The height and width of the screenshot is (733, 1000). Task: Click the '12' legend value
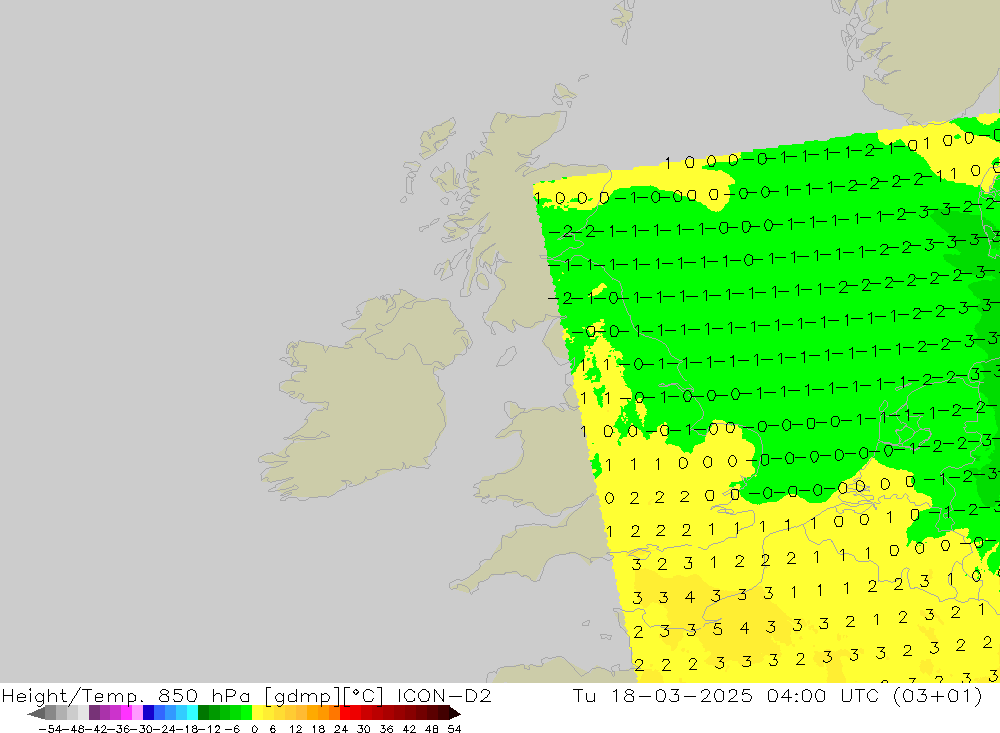(x=295, y=729)
